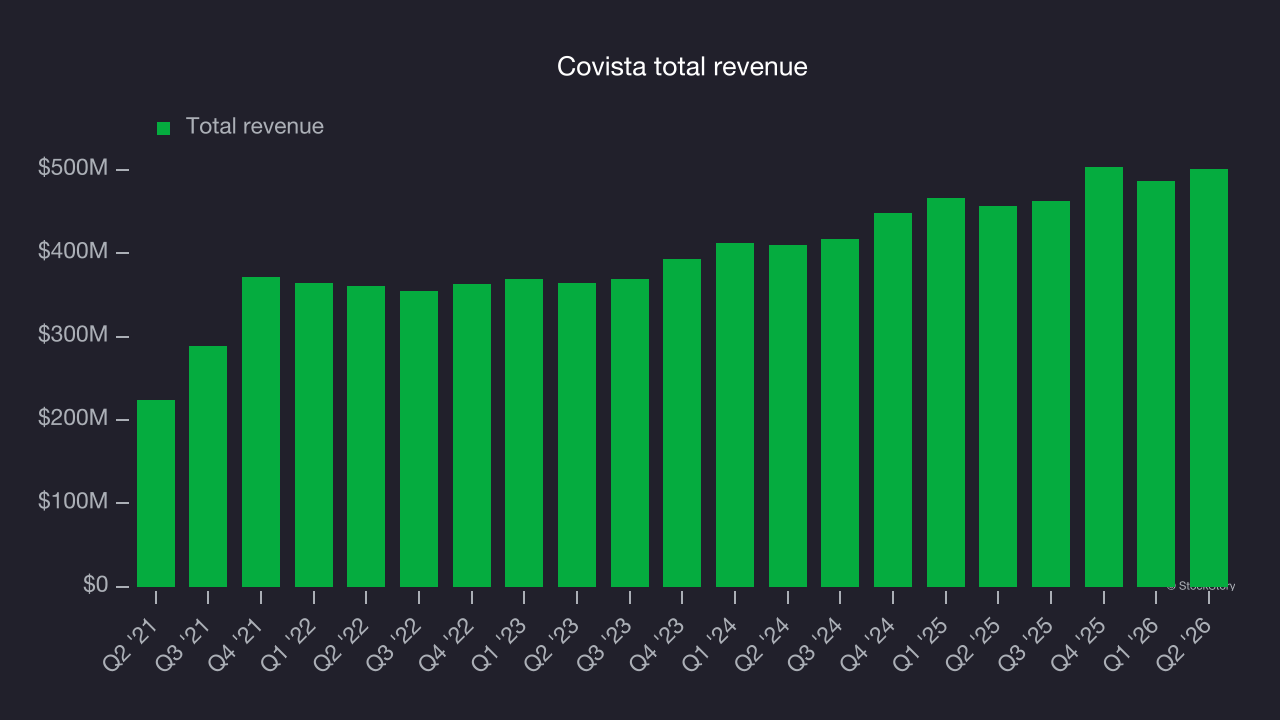The width and height of the screenshot is (1280, 720).
Task: Select the Q2 '22 revenue bar
Action: pyautogui.click(x=366, y=436)
